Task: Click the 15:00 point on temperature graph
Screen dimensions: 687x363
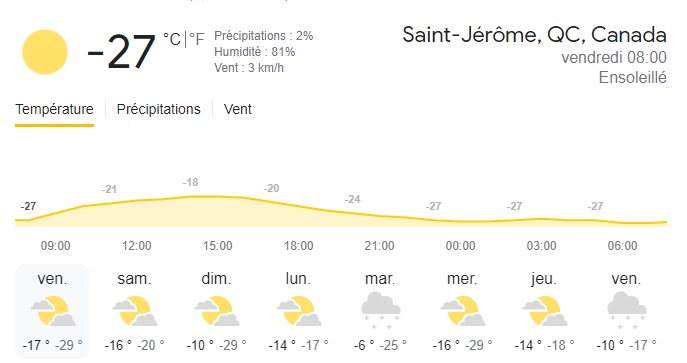Action: point(217,196)
